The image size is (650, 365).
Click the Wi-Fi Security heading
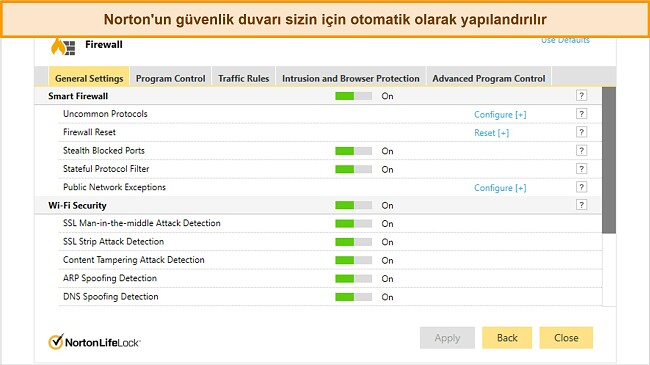[77, 205]
